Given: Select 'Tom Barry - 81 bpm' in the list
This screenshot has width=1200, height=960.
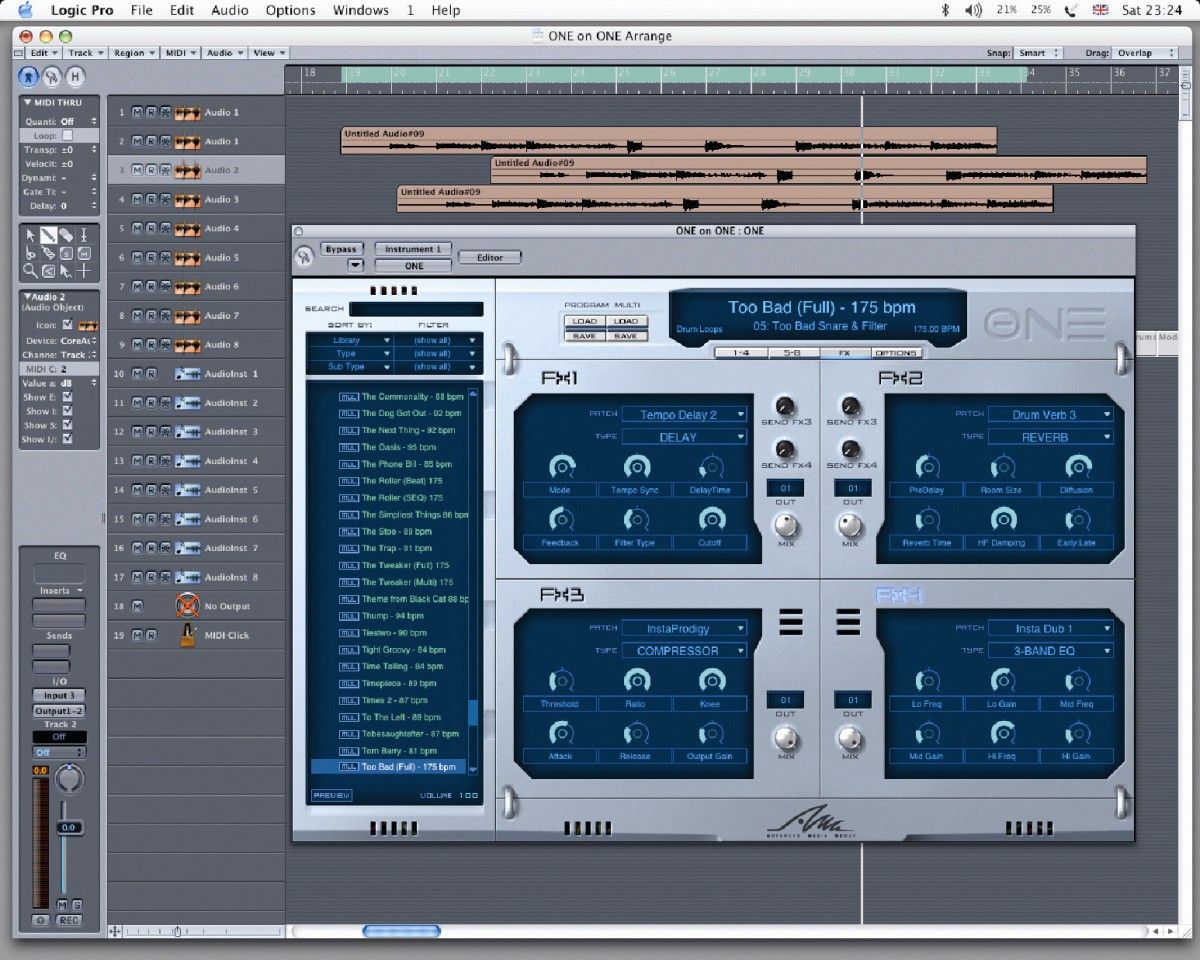Looking at the screenshot, I should [x=399, y=750].
